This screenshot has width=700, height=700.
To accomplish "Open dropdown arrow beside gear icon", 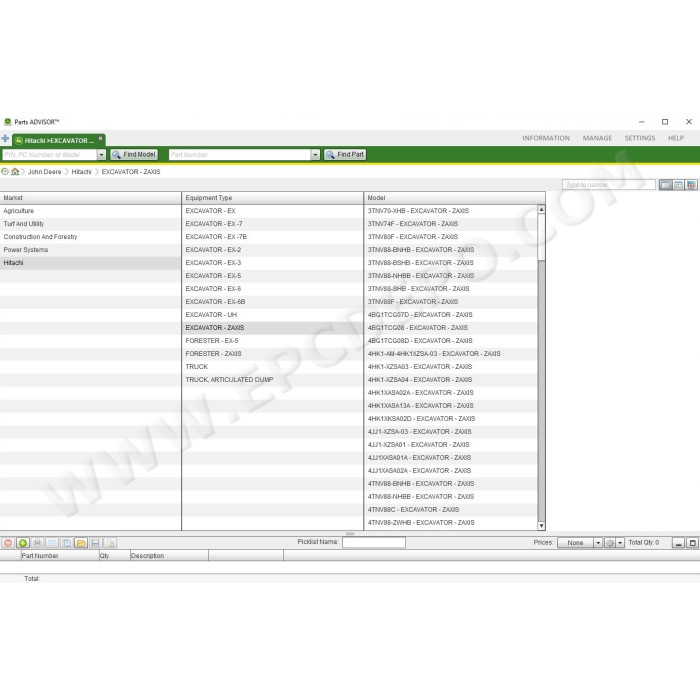I will [x=620, y=543].
